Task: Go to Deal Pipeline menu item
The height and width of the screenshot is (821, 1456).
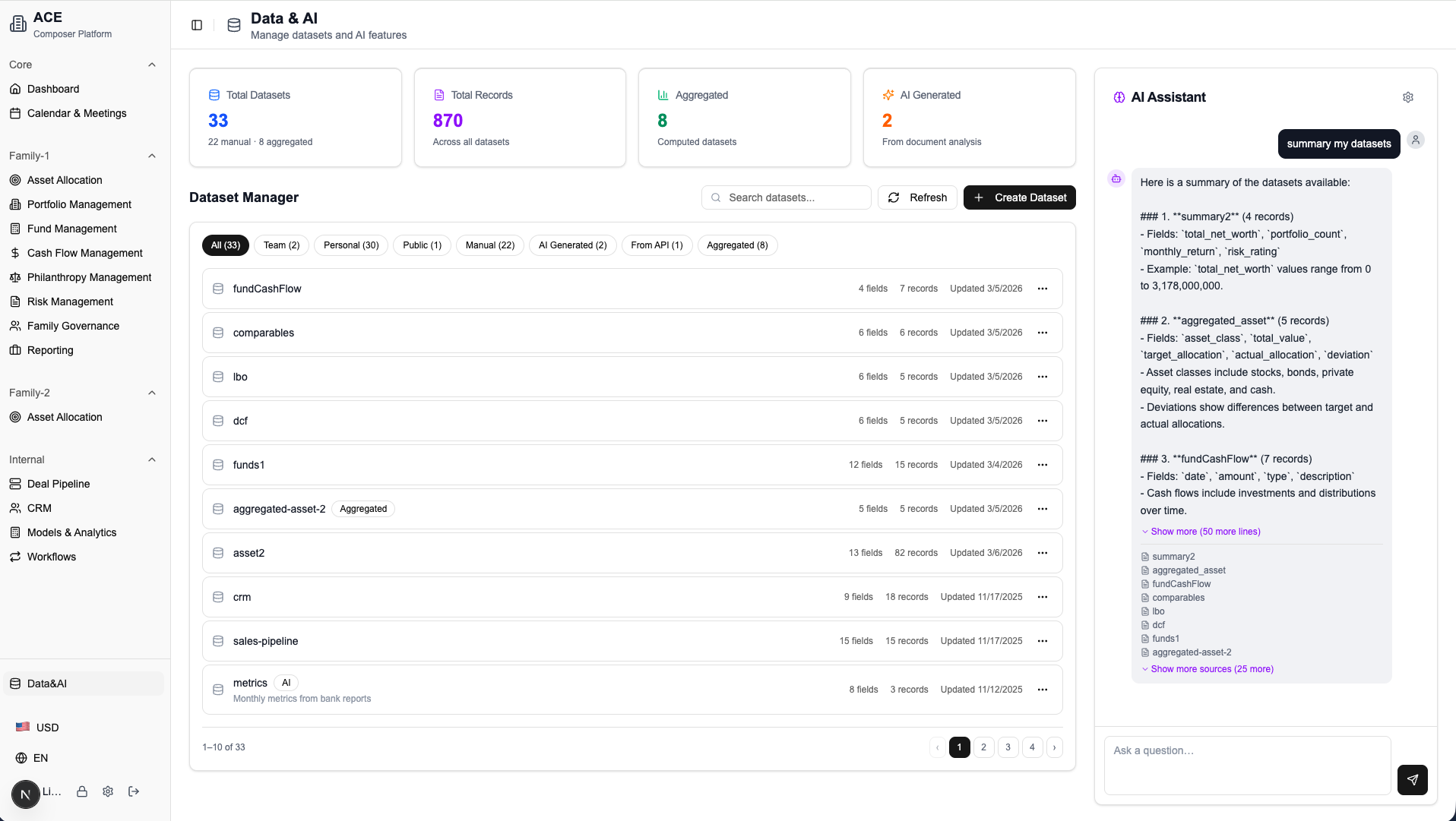Action: pyautogui.click(x=59, y=484)
